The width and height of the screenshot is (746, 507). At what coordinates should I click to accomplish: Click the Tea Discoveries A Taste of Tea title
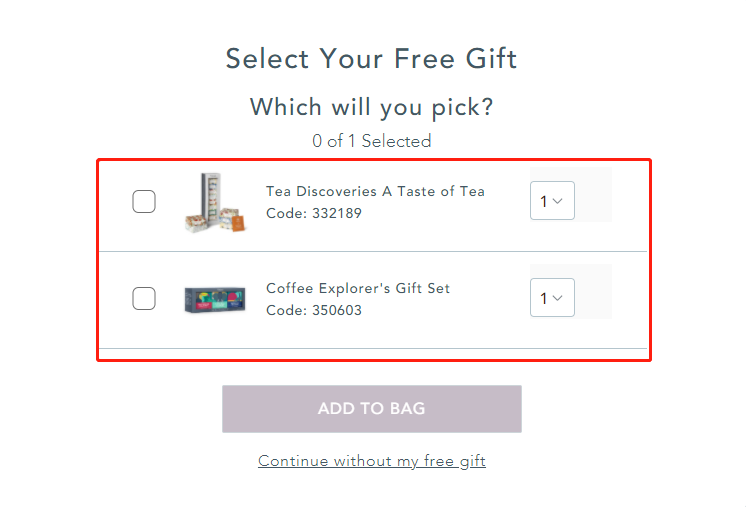pyautogui.click(x=375, y=191)
